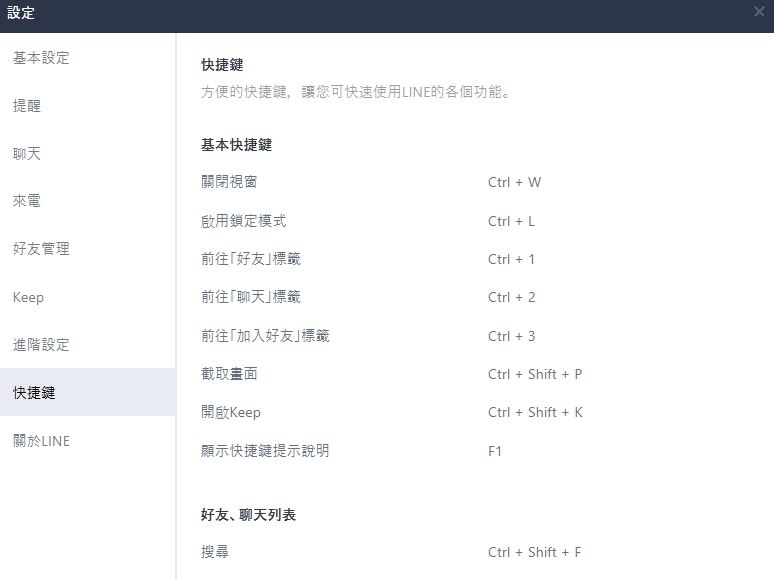Select the Ctrl + 3 shortcut value
774x579 pixels.
coord(511,336)
